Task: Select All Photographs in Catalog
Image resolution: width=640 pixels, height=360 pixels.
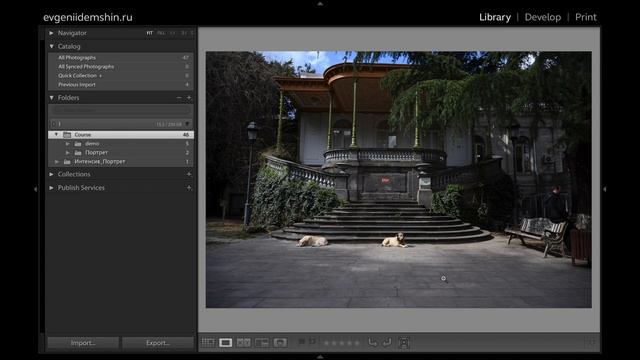Action: [x=121, y=58]
